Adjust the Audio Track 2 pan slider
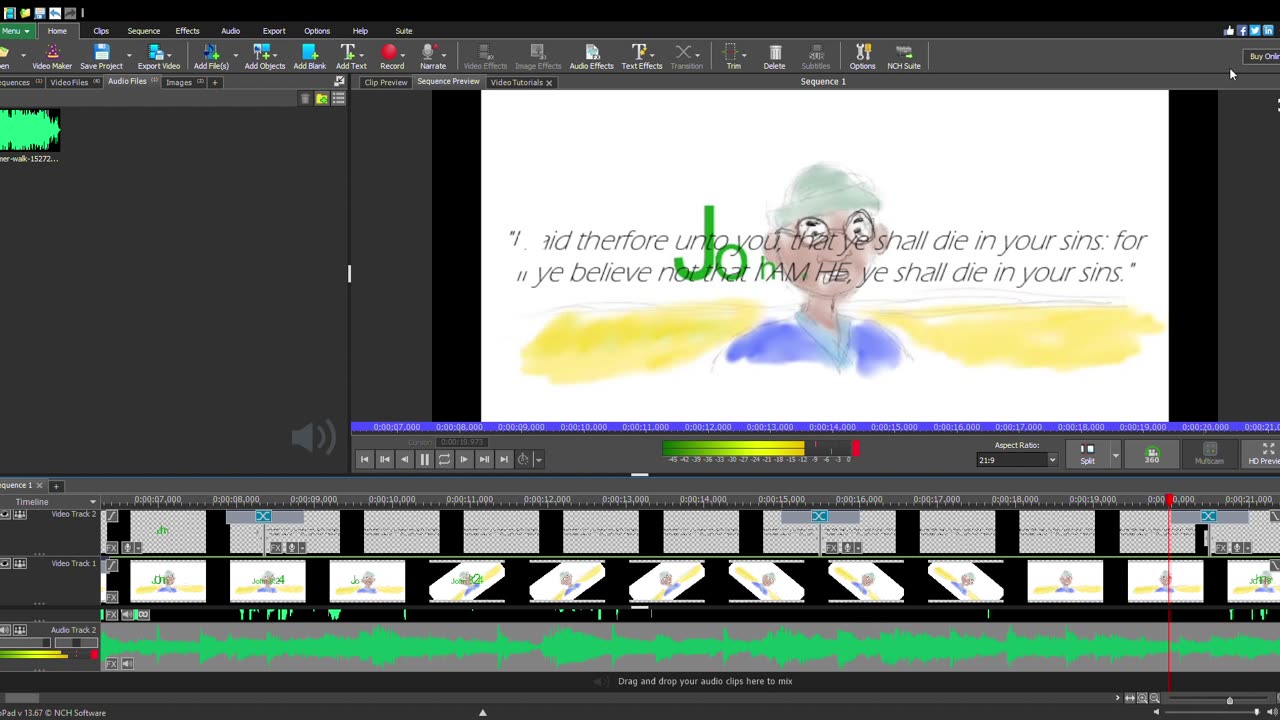This screenshot has height=720, width=1280. [75, 642]
